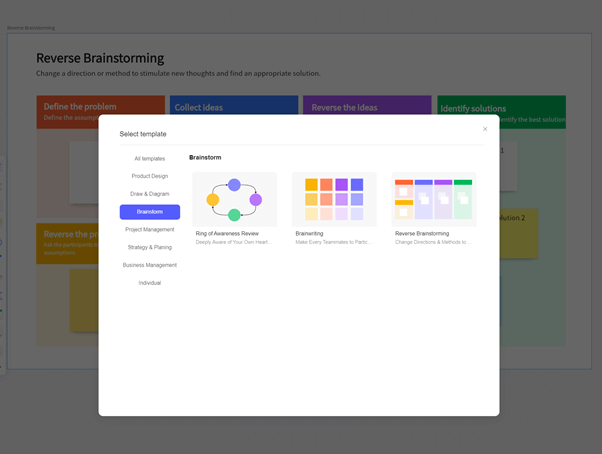Viewport: 602px width, 454px height.
Task: Click the Select template dialog title
Action: [x=143, y=134]
